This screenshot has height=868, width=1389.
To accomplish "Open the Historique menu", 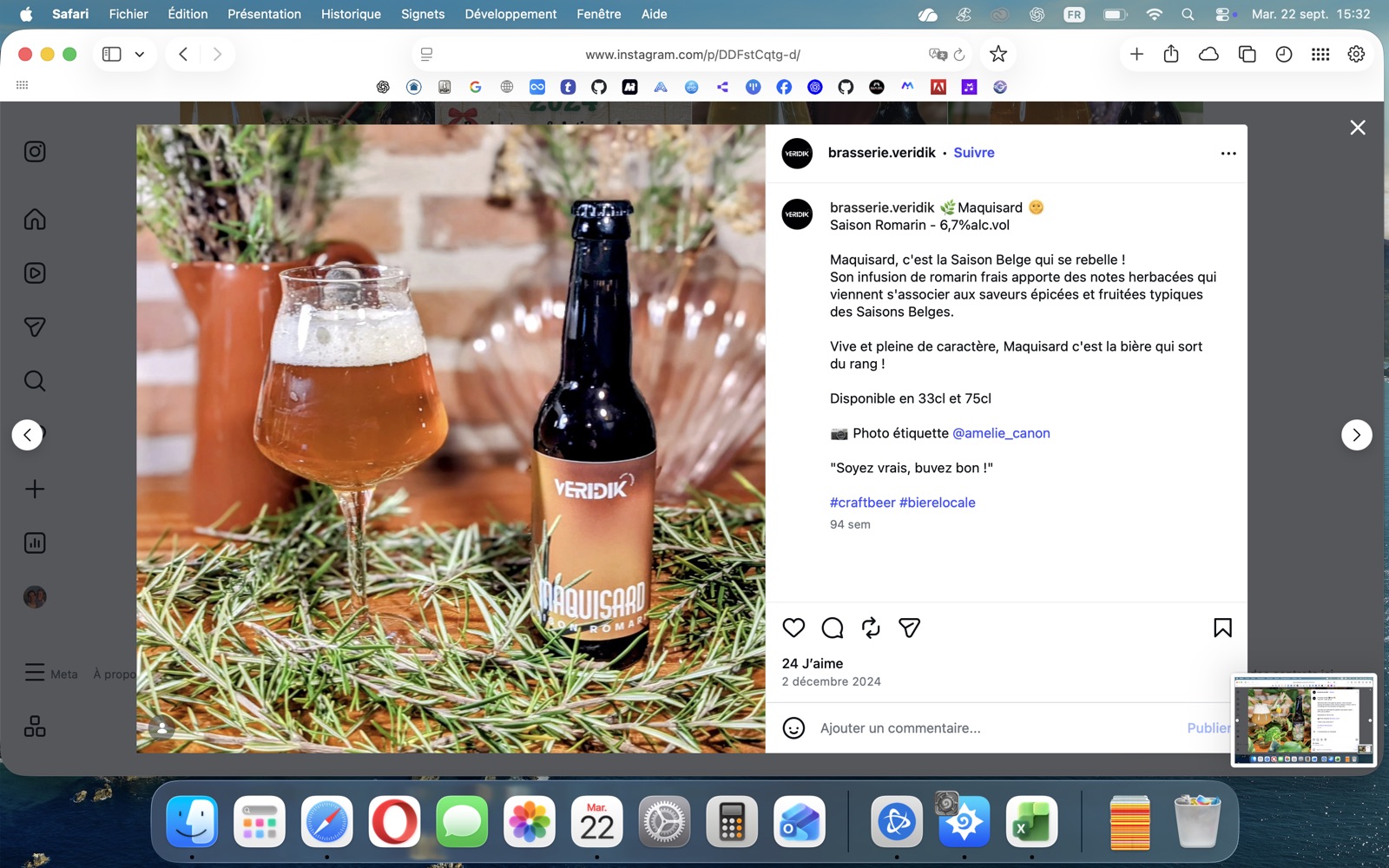I will pyautogui.click(x=351, y=14).
